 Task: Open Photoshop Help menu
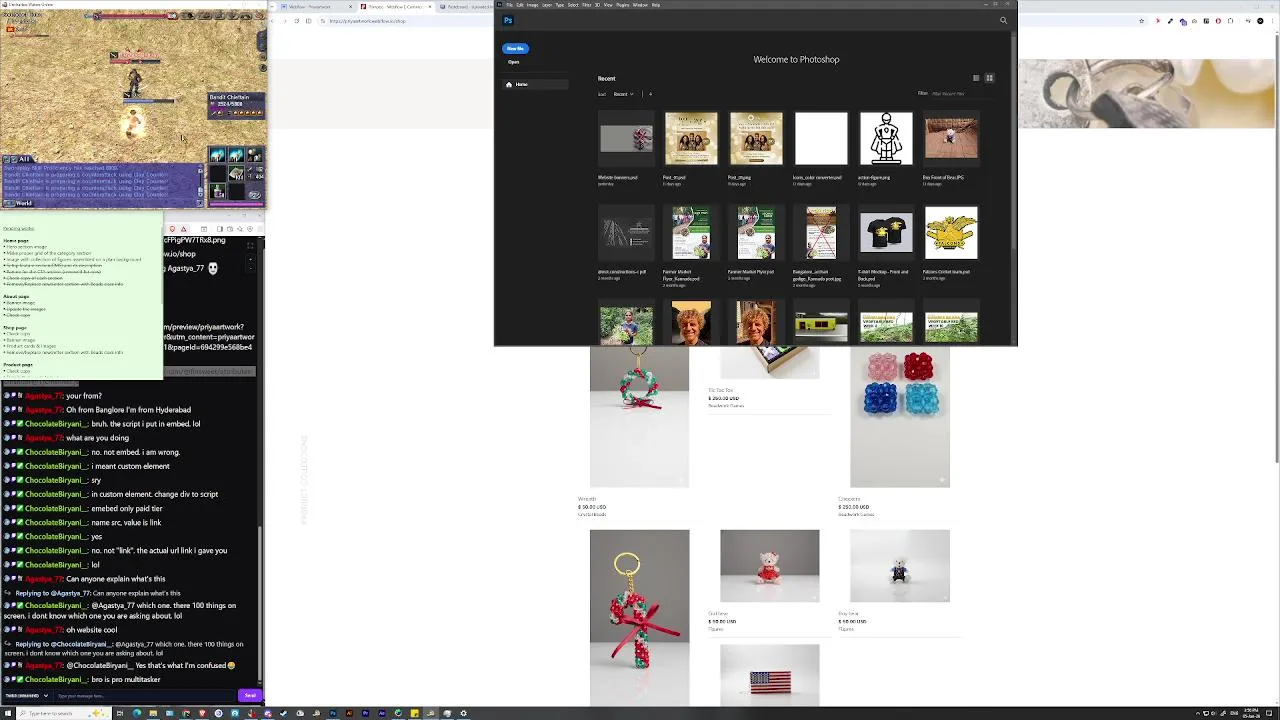[x=656, y=5]
